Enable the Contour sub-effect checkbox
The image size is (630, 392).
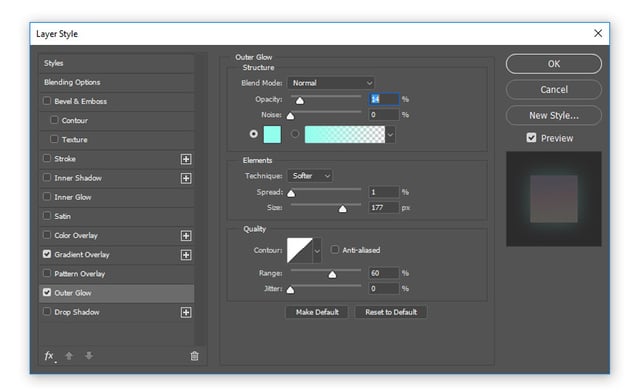pyautogui.click(x=54, y=120)
